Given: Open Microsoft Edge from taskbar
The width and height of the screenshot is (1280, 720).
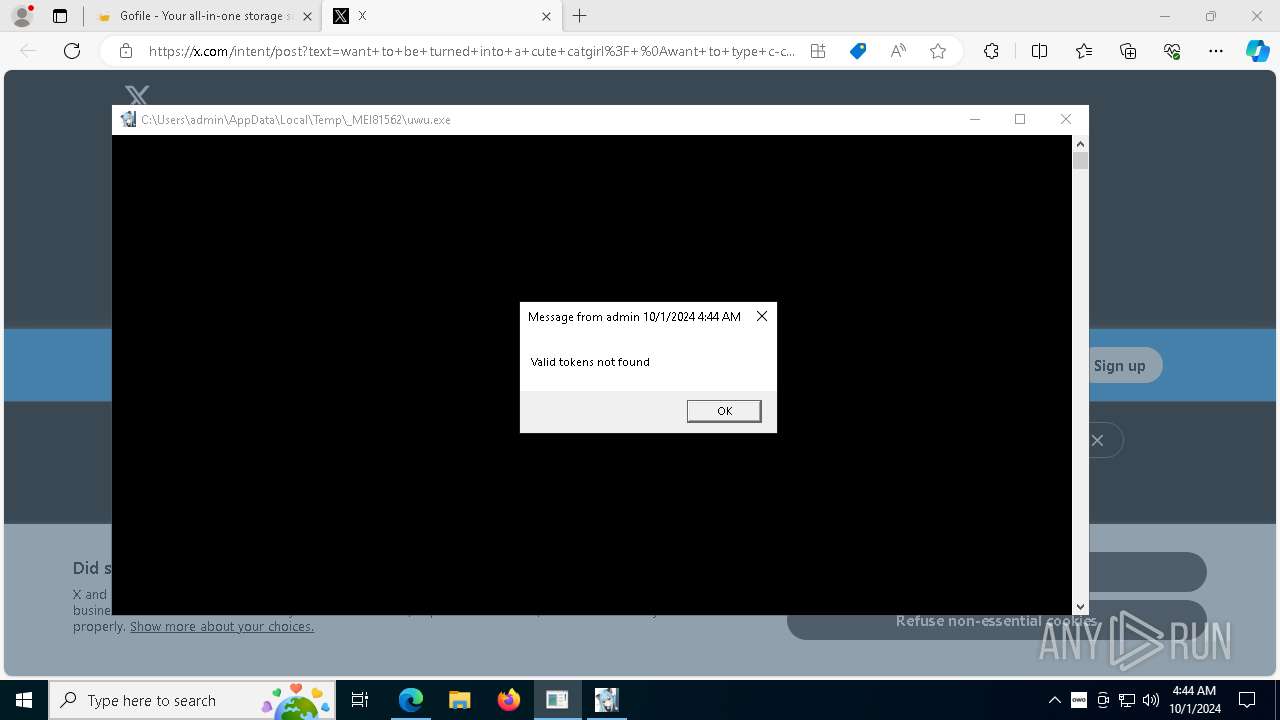Looking at the screenshot, I should point(411,700).
